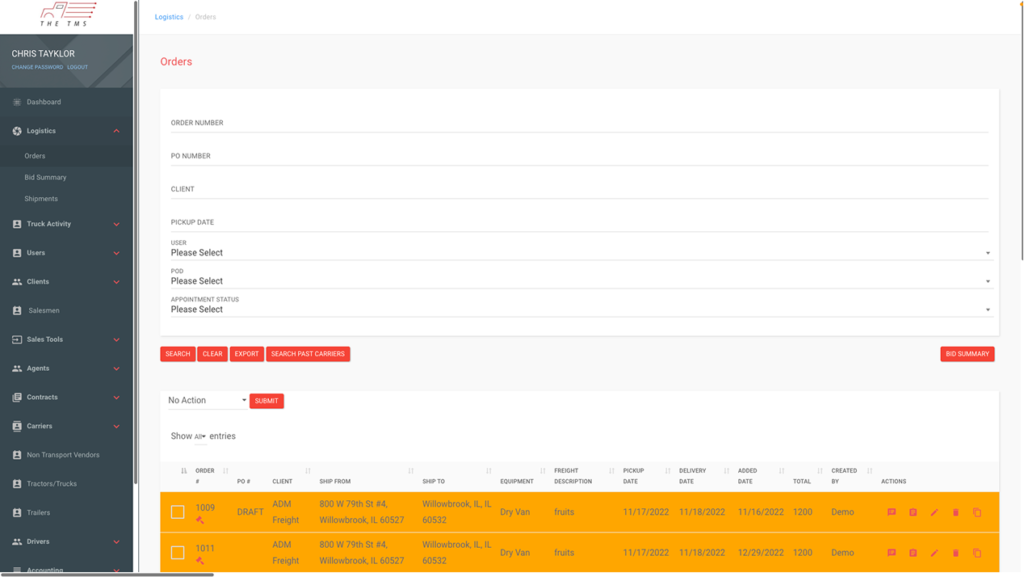Click the Search Past Carriers button
The width and height of the screenshot is (1024, 577).
point(308,354)
